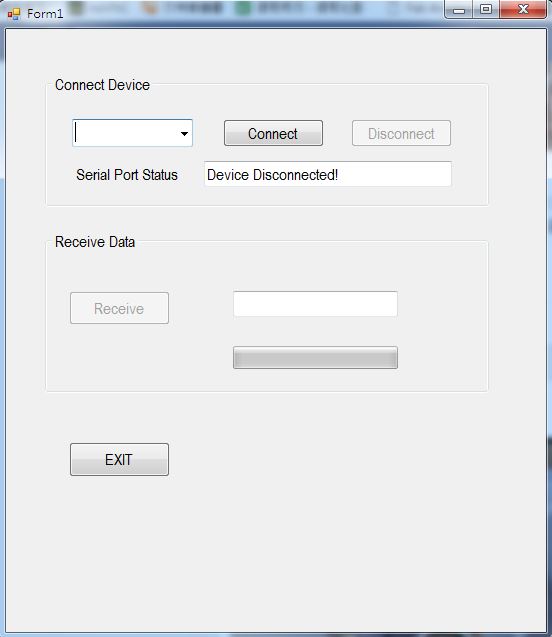Viewport: 552px width, 637px height.
Task: Minimize the Form1 window
Action: tap(459, 10)
